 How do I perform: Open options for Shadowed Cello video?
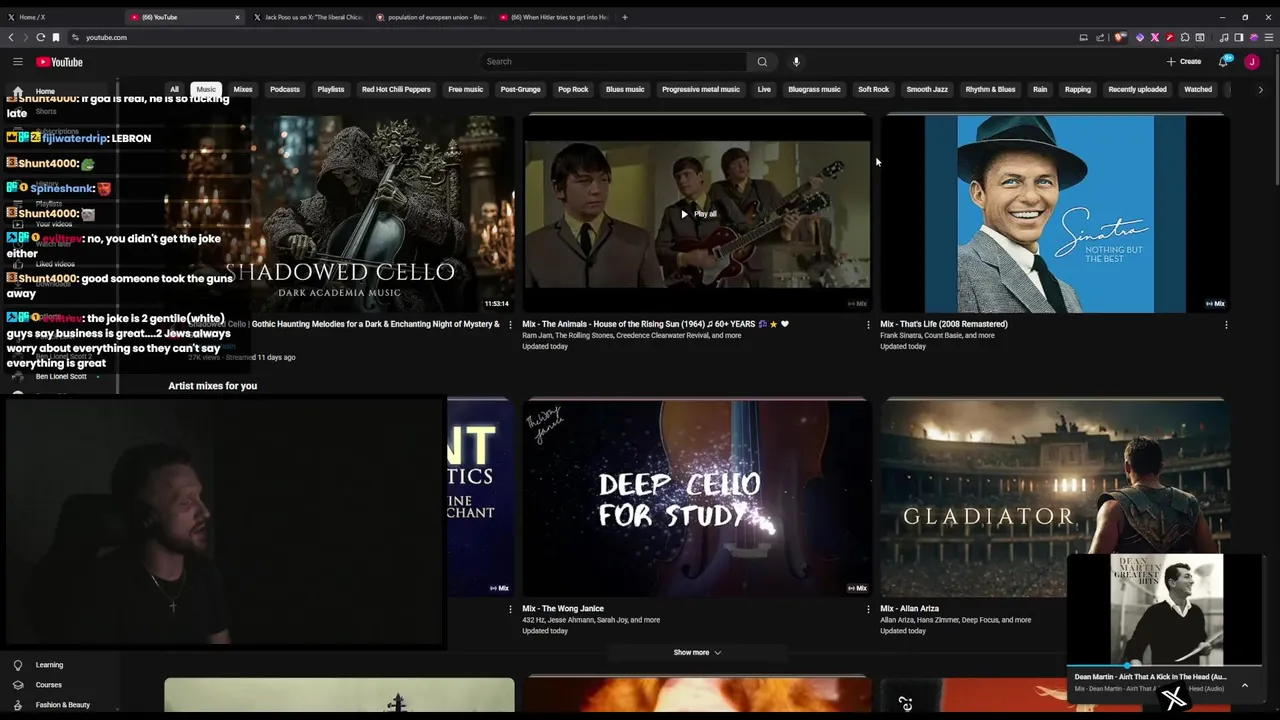(x=510, y=324)
